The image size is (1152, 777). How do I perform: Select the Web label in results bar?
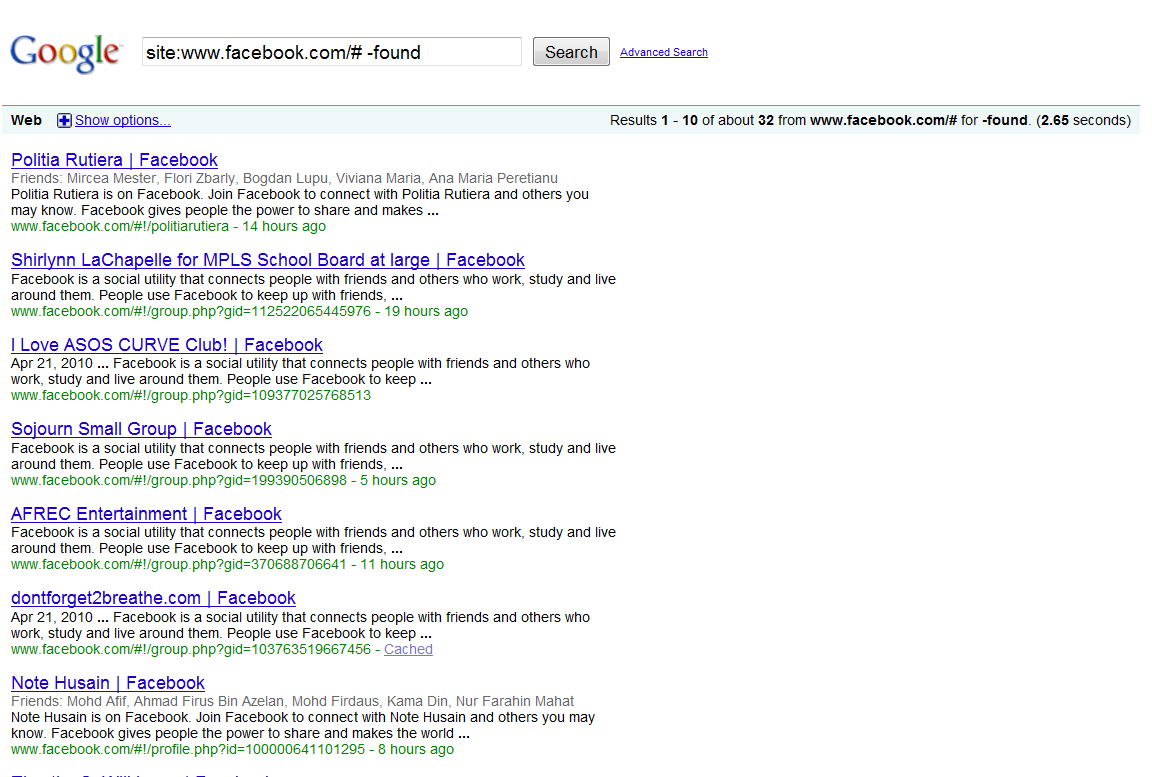26,120
